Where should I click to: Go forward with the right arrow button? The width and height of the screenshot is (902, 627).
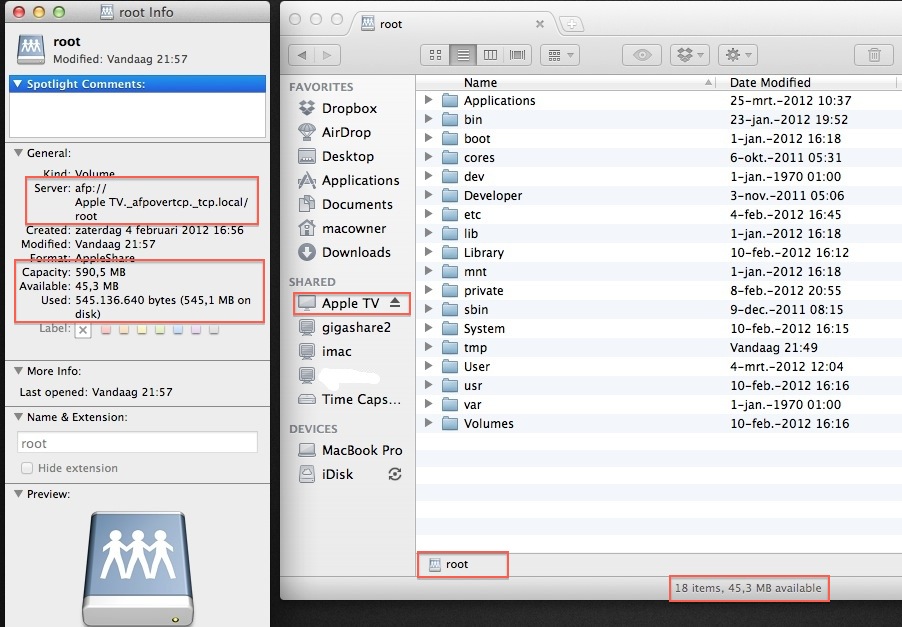(x=327, y=55)
